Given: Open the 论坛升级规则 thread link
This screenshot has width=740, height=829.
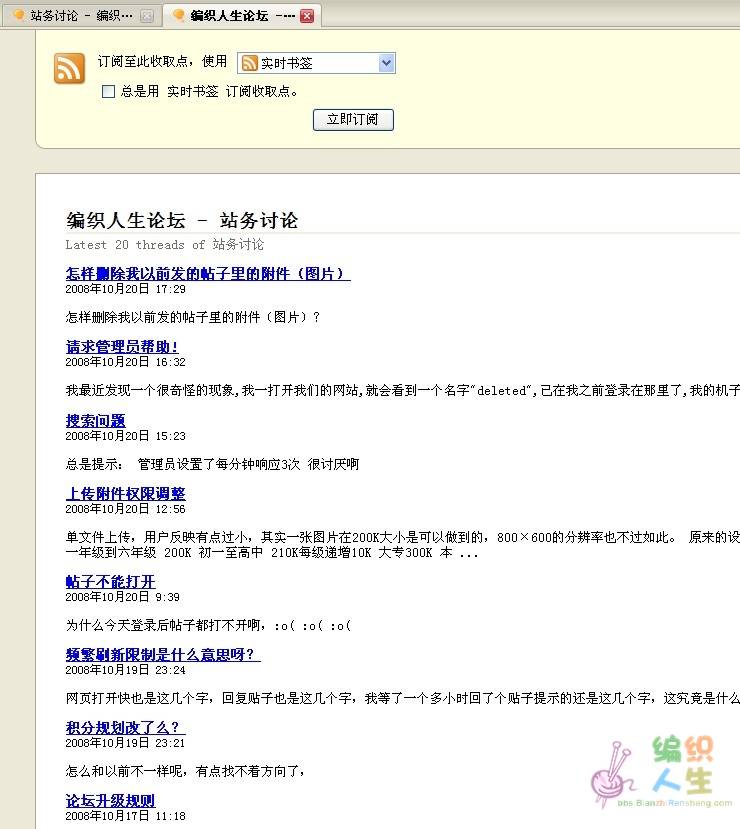Looking at the screenshot, I should tap(110, 800).
